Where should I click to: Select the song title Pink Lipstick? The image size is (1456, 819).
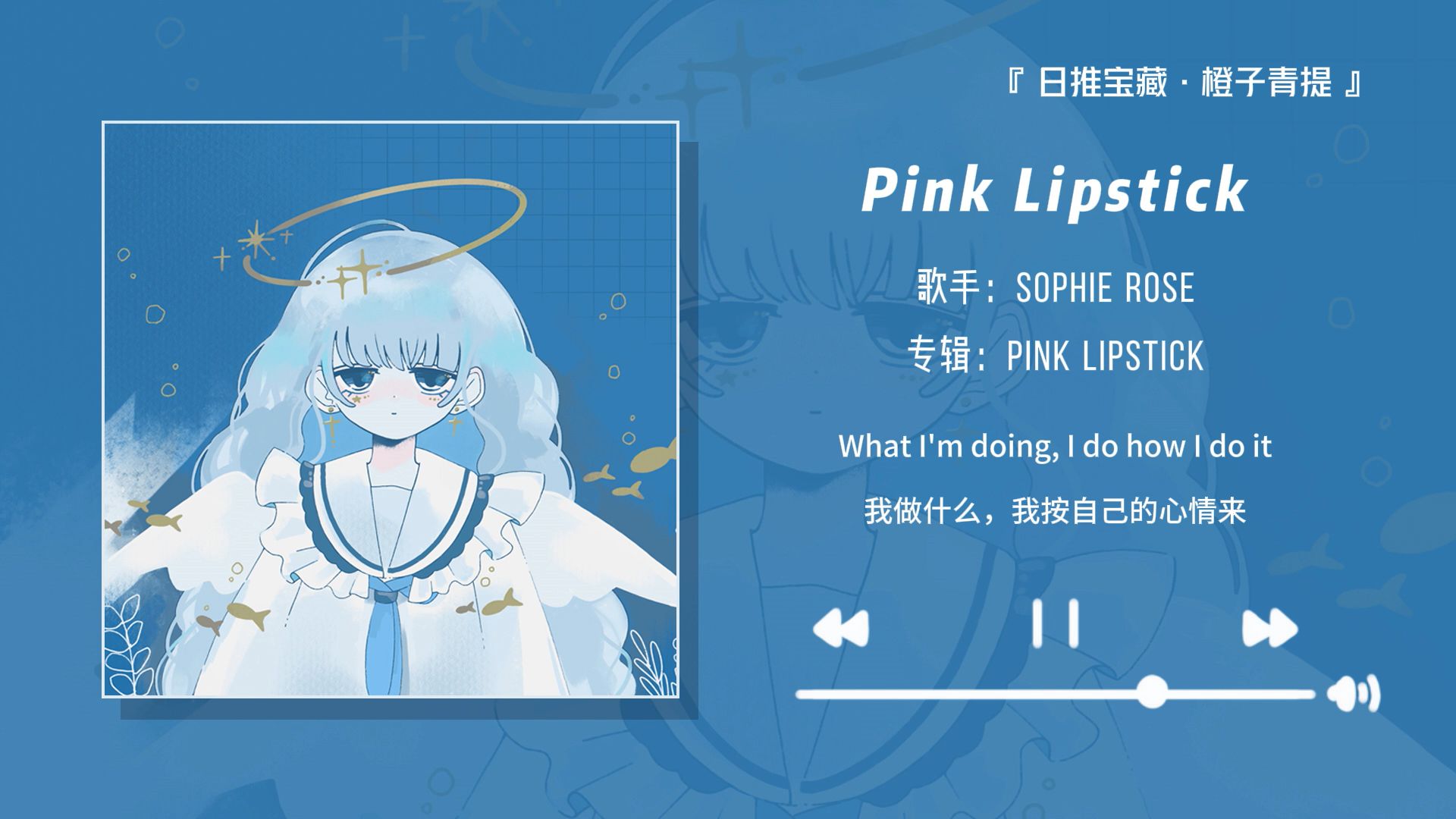pos(1055,190)
